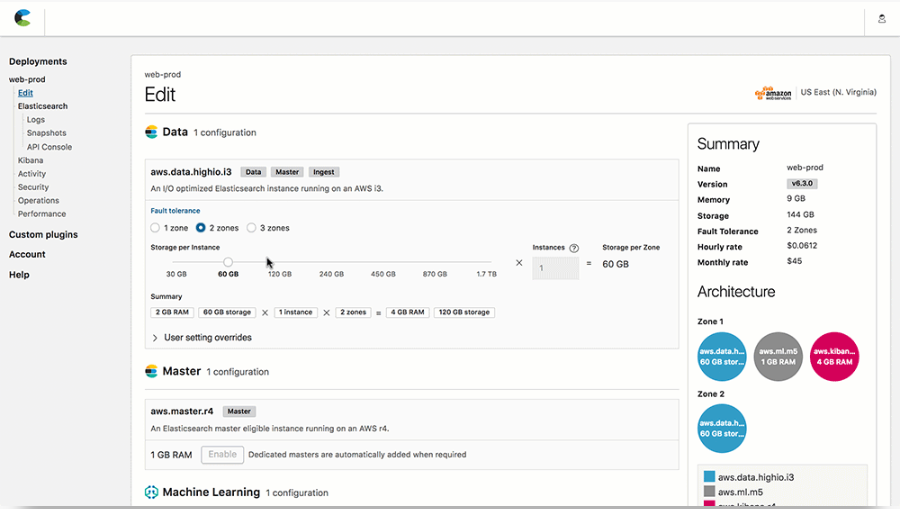Click the Elasticsearch icon beside Master heading

click(x=152, y=371)
